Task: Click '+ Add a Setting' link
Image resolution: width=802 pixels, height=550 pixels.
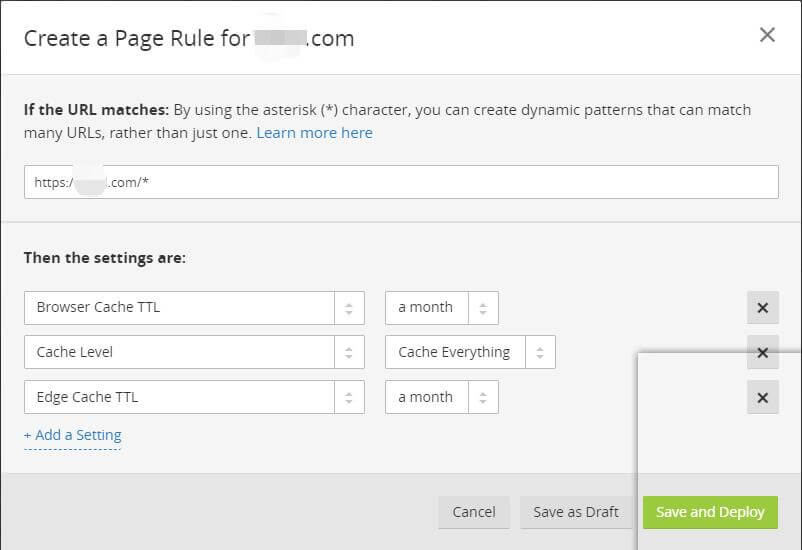Action: (73, 435)
